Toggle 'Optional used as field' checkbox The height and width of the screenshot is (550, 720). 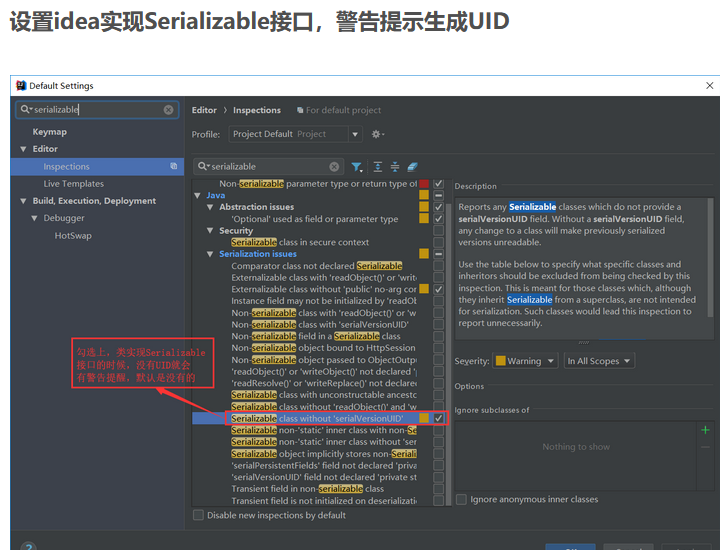point(439,219)
